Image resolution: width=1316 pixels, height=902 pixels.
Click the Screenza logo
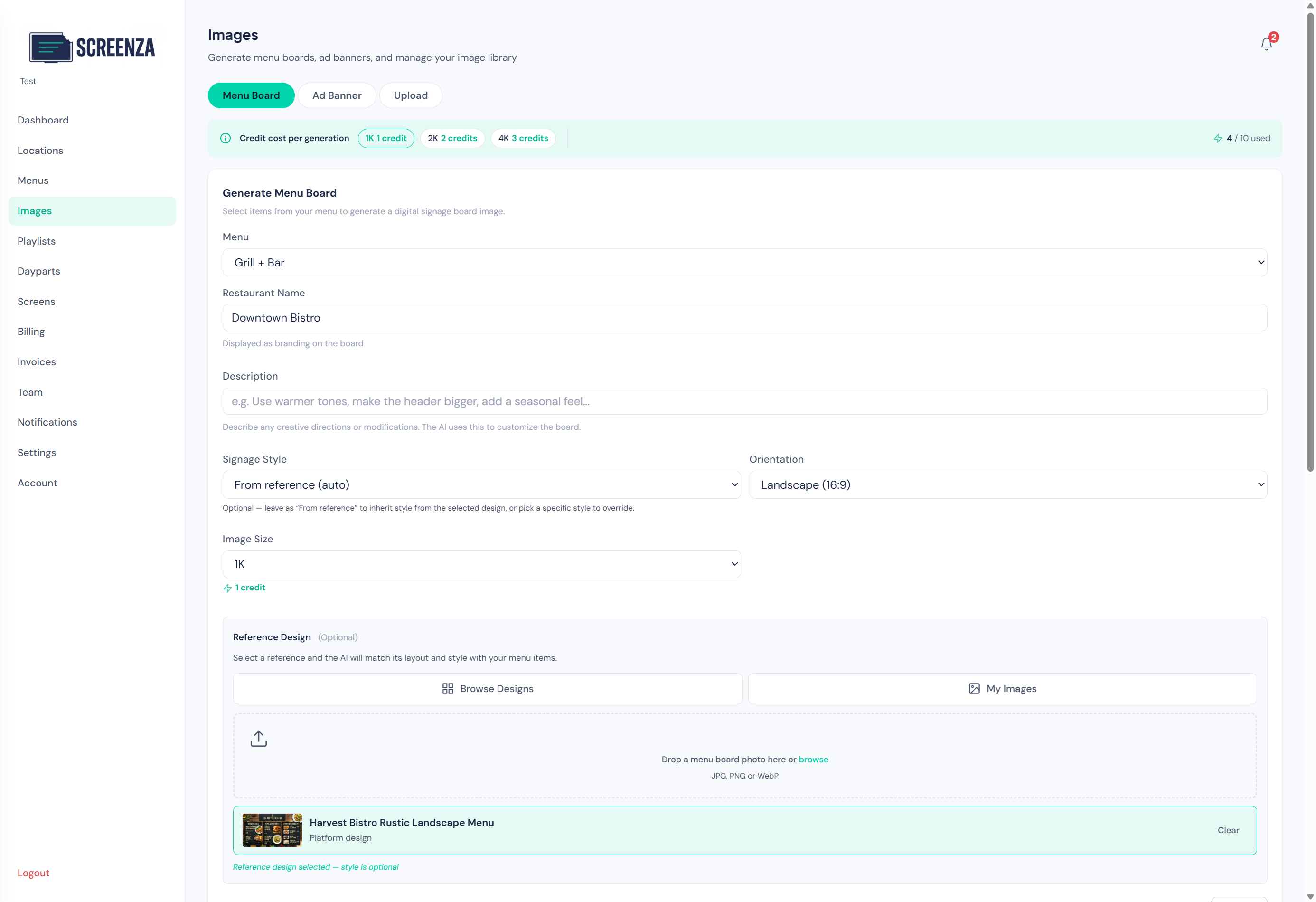[x=92, y=47]
